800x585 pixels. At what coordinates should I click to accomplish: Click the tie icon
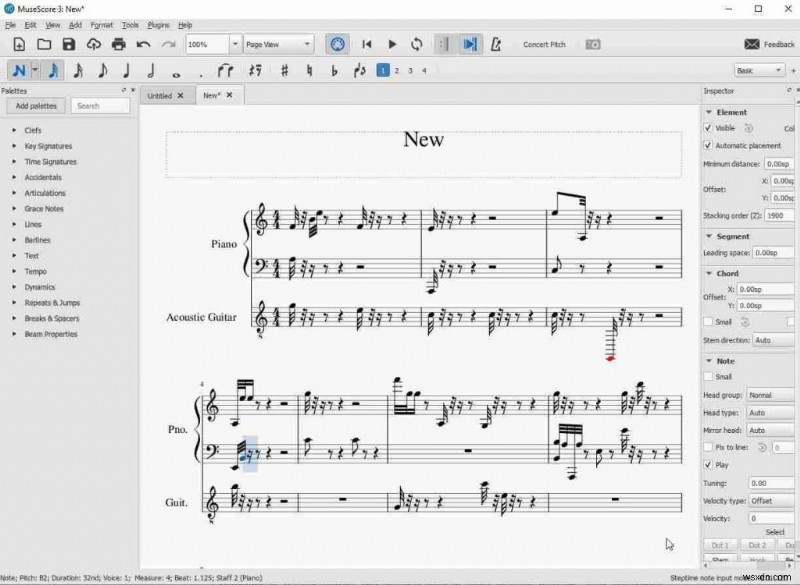coord(226,70)
